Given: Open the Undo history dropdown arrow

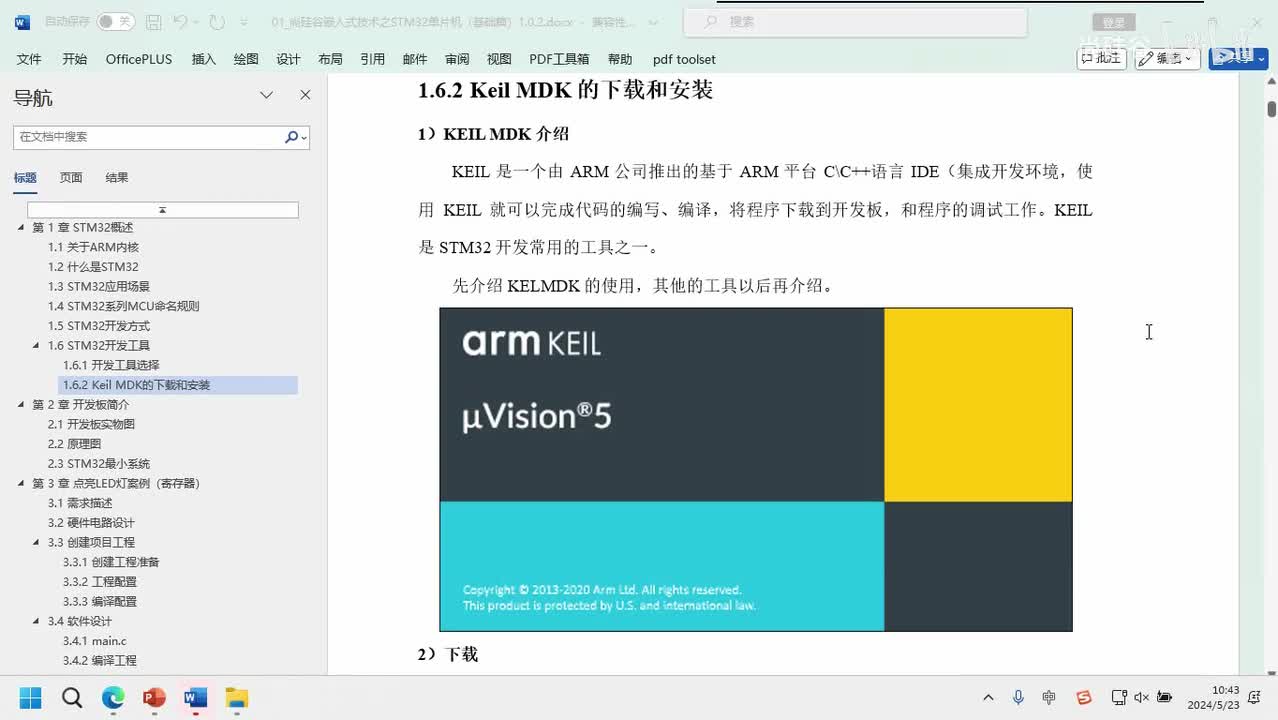Looking at the screenshot, I should (195, 21).
